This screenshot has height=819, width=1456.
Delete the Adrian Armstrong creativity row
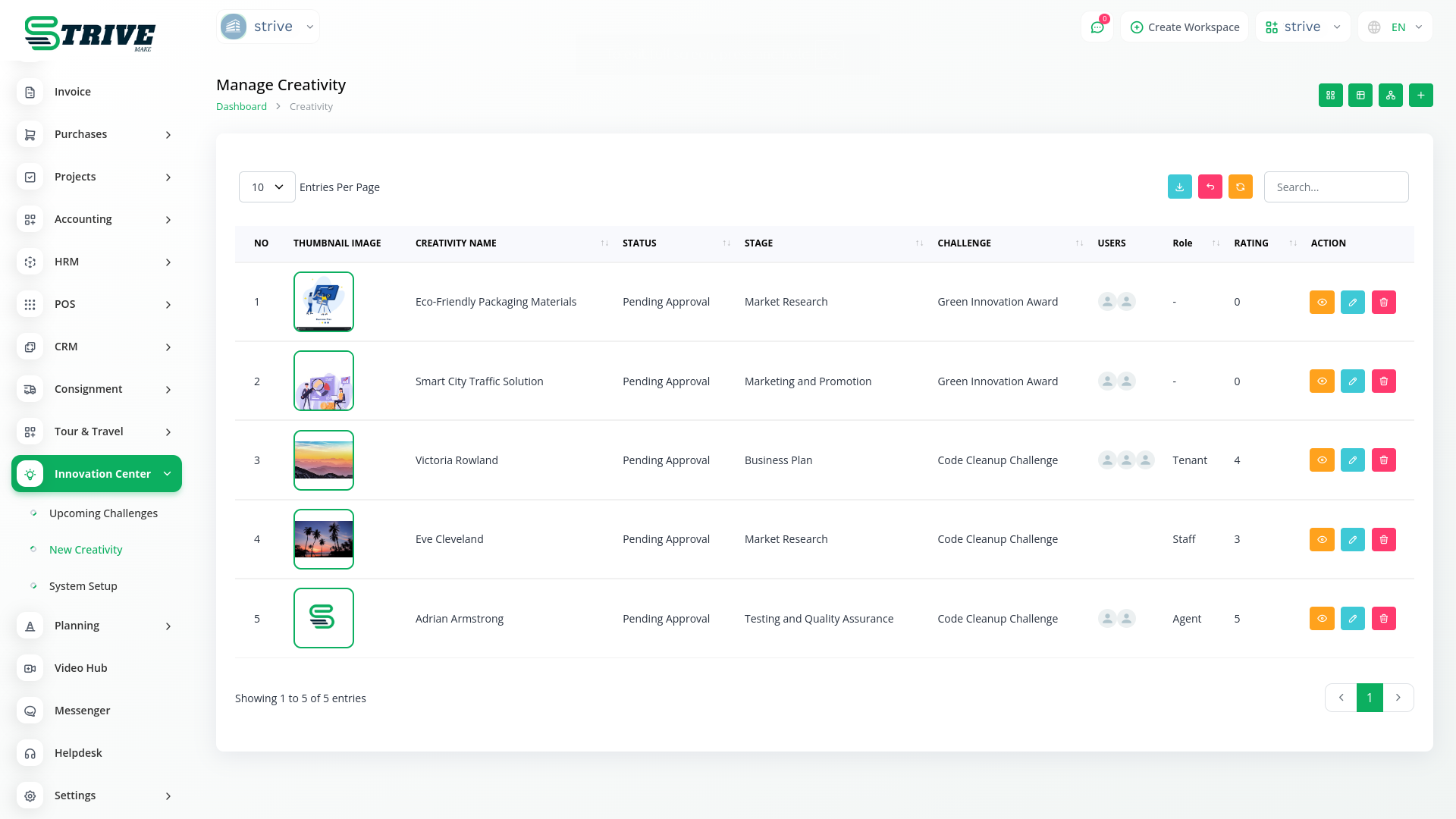click(1383, 619)
